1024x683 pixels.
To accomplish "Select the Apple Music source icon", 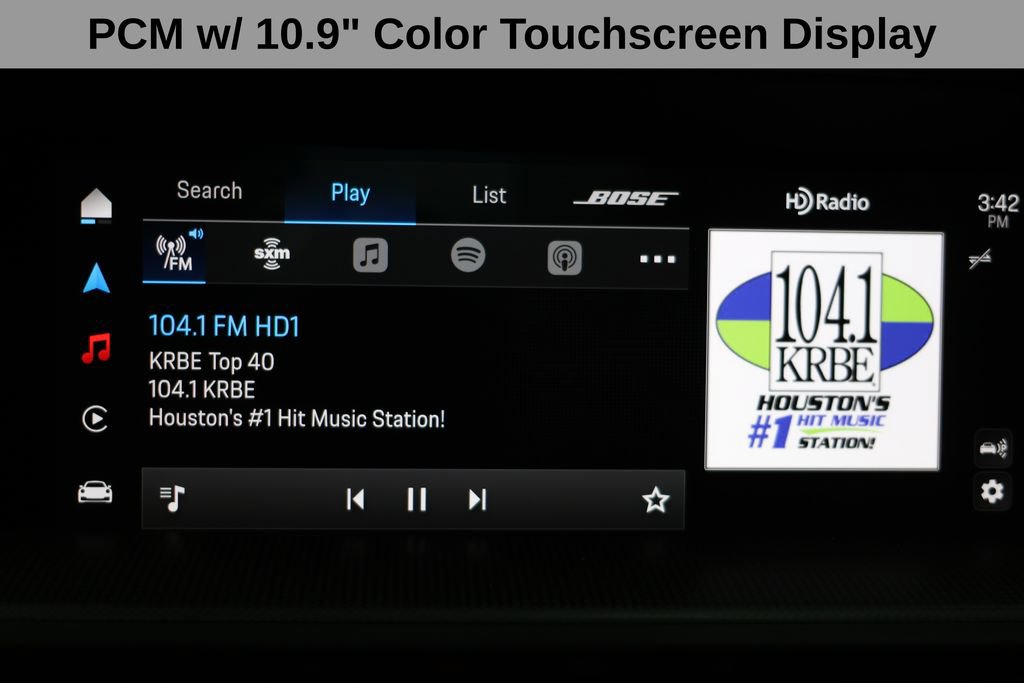I will pos(370,255).
